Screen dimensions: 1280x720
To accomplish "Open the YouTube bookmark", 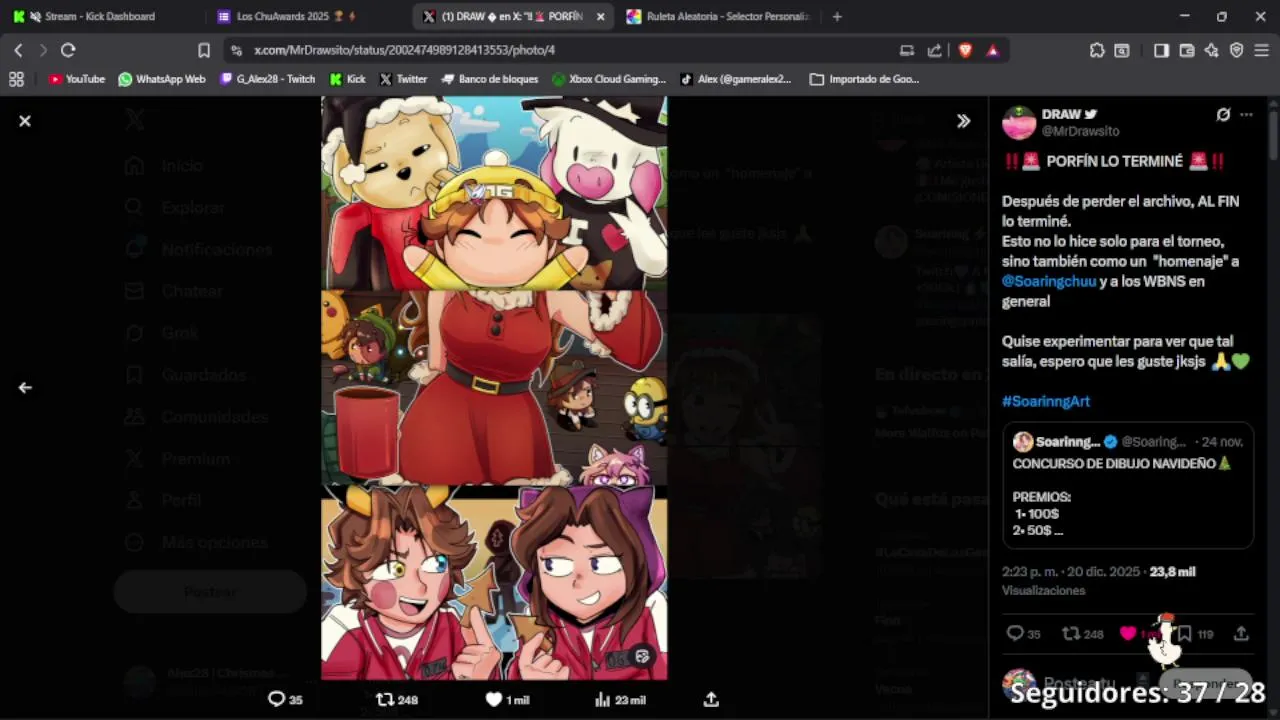I will point(76,79).
